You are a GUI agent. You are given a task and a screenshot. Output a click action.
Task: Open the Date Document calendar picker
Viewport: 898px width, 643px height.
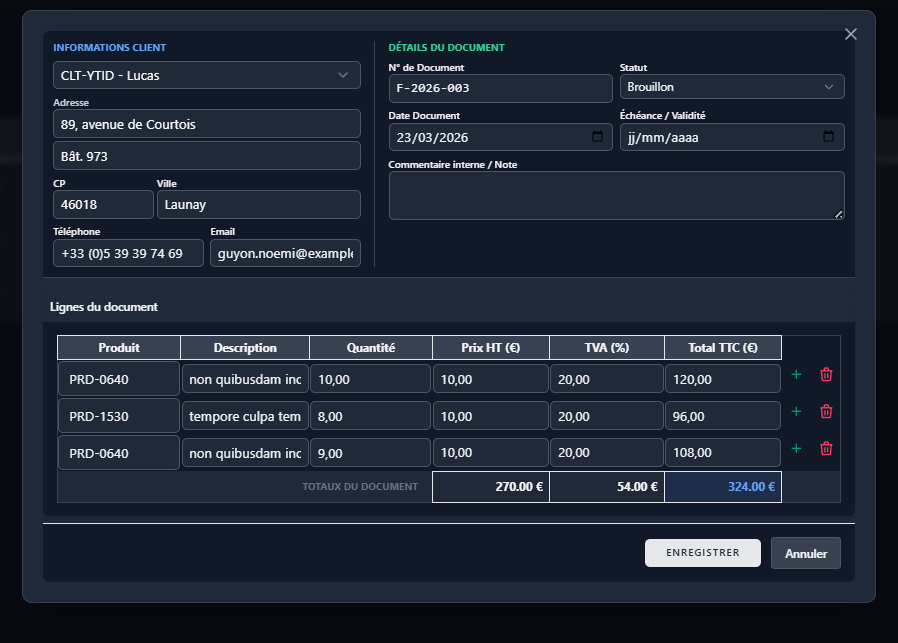click(597, 136)
